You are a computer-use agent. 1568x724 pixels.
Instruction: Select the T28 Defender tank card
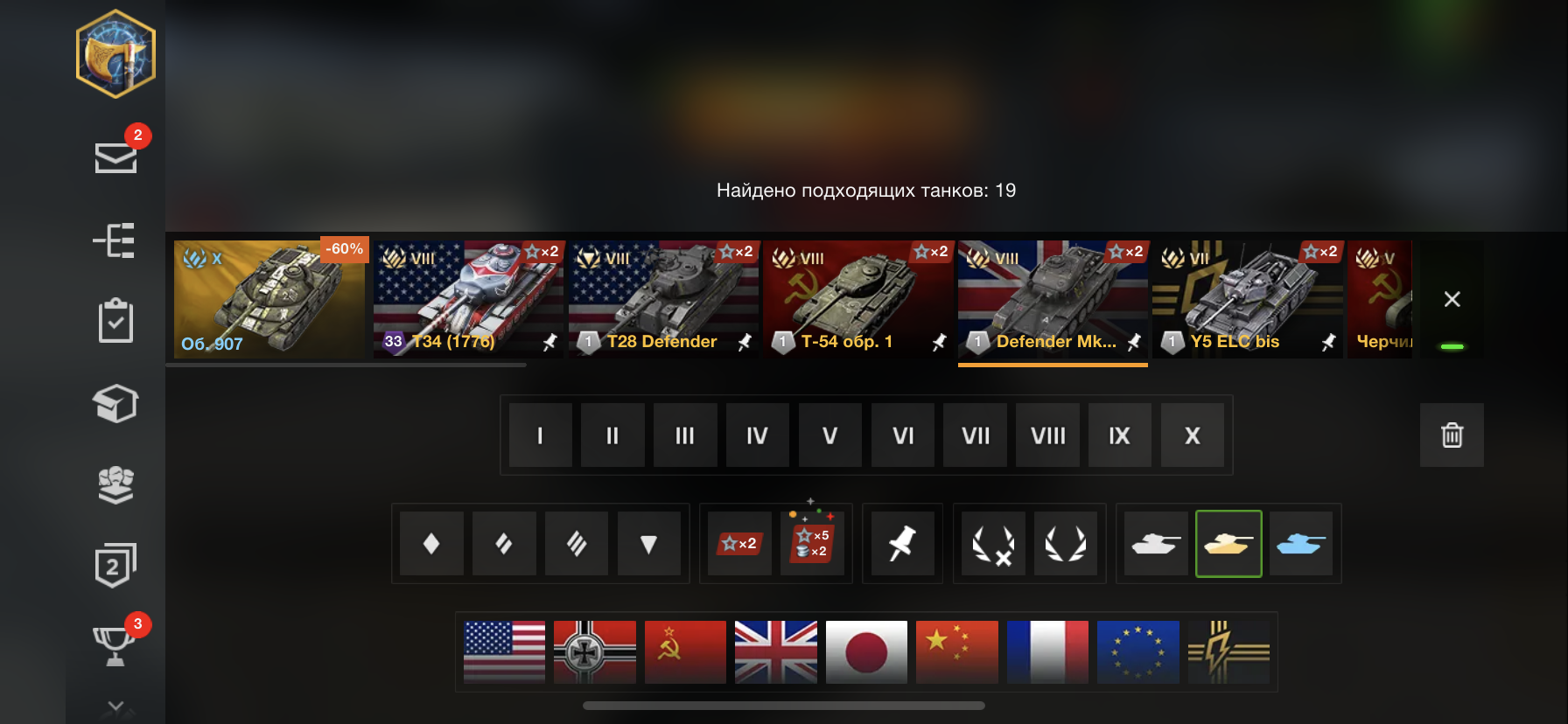pos(663,299)
